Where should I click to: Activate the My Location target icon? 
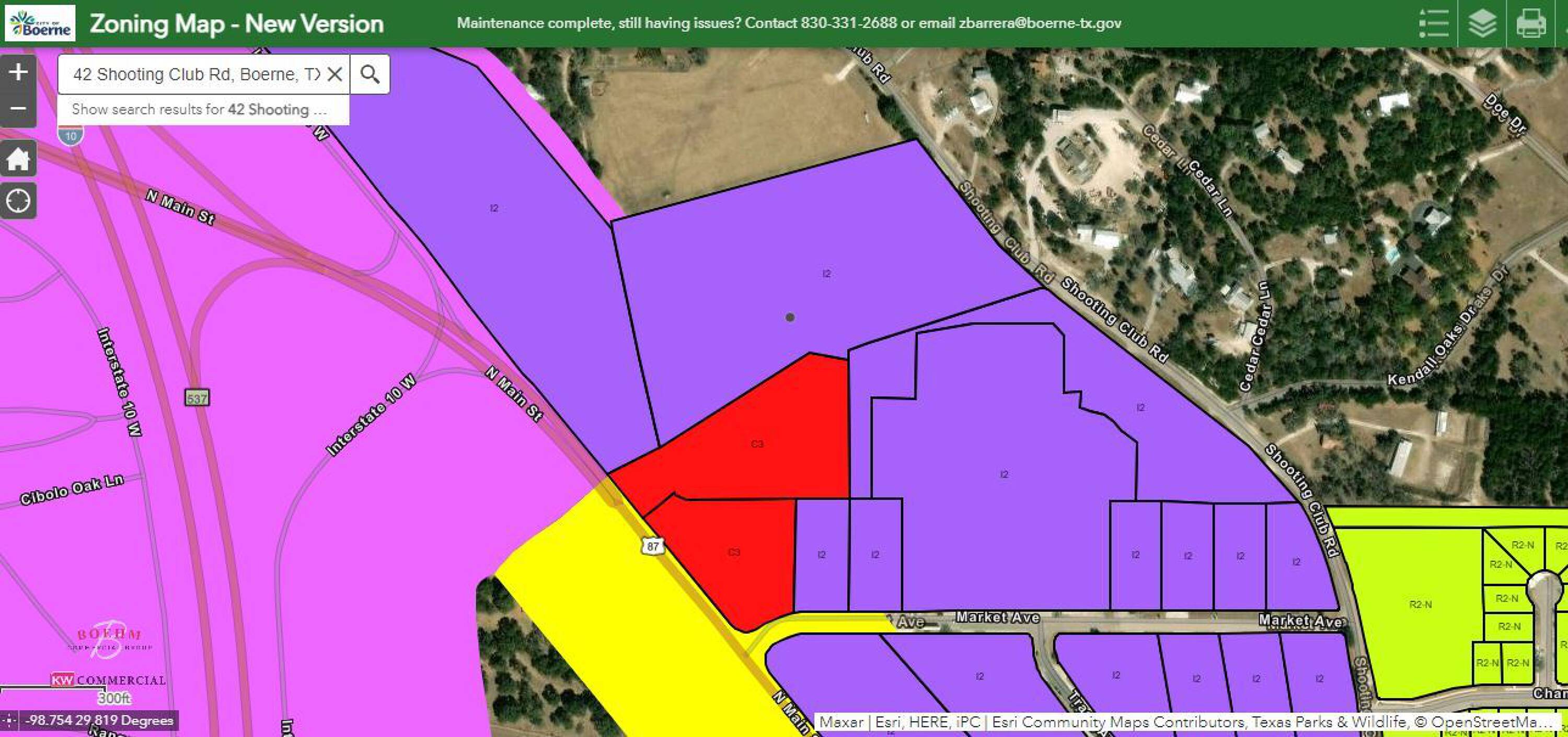pos(18,201)
